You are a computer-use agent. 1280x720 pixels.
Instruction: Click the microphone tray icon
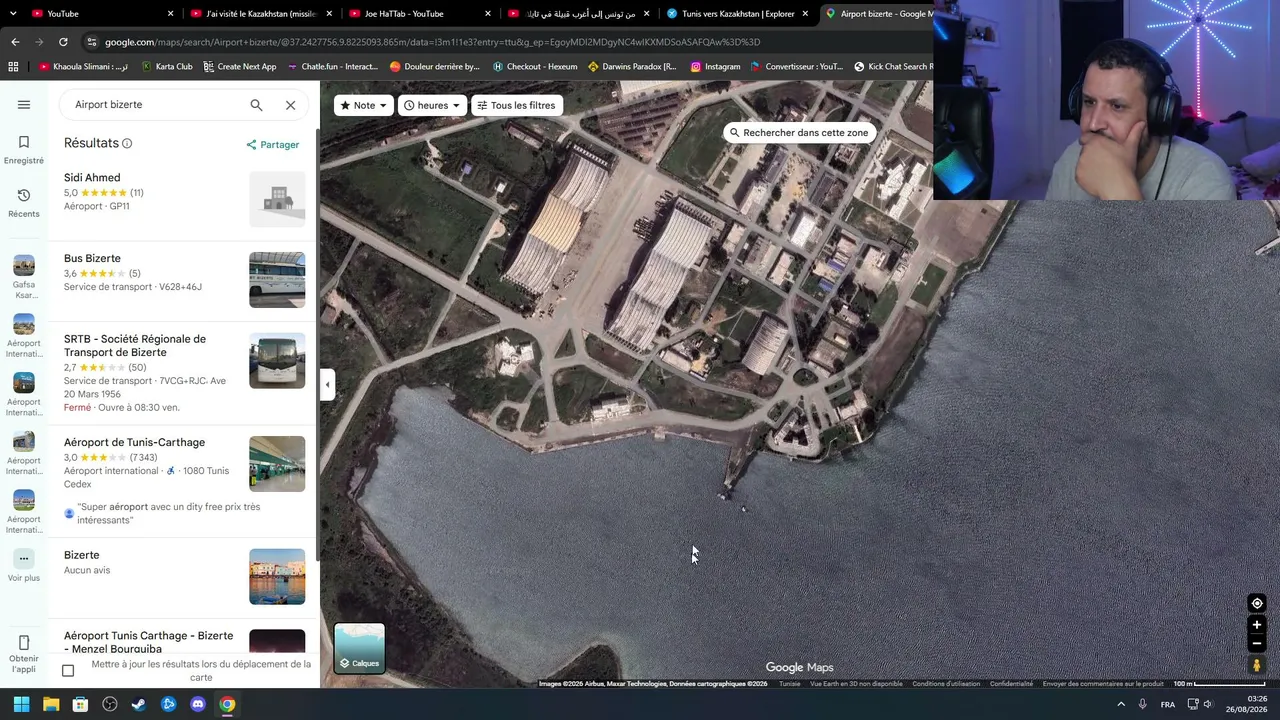coord(1143,704)
